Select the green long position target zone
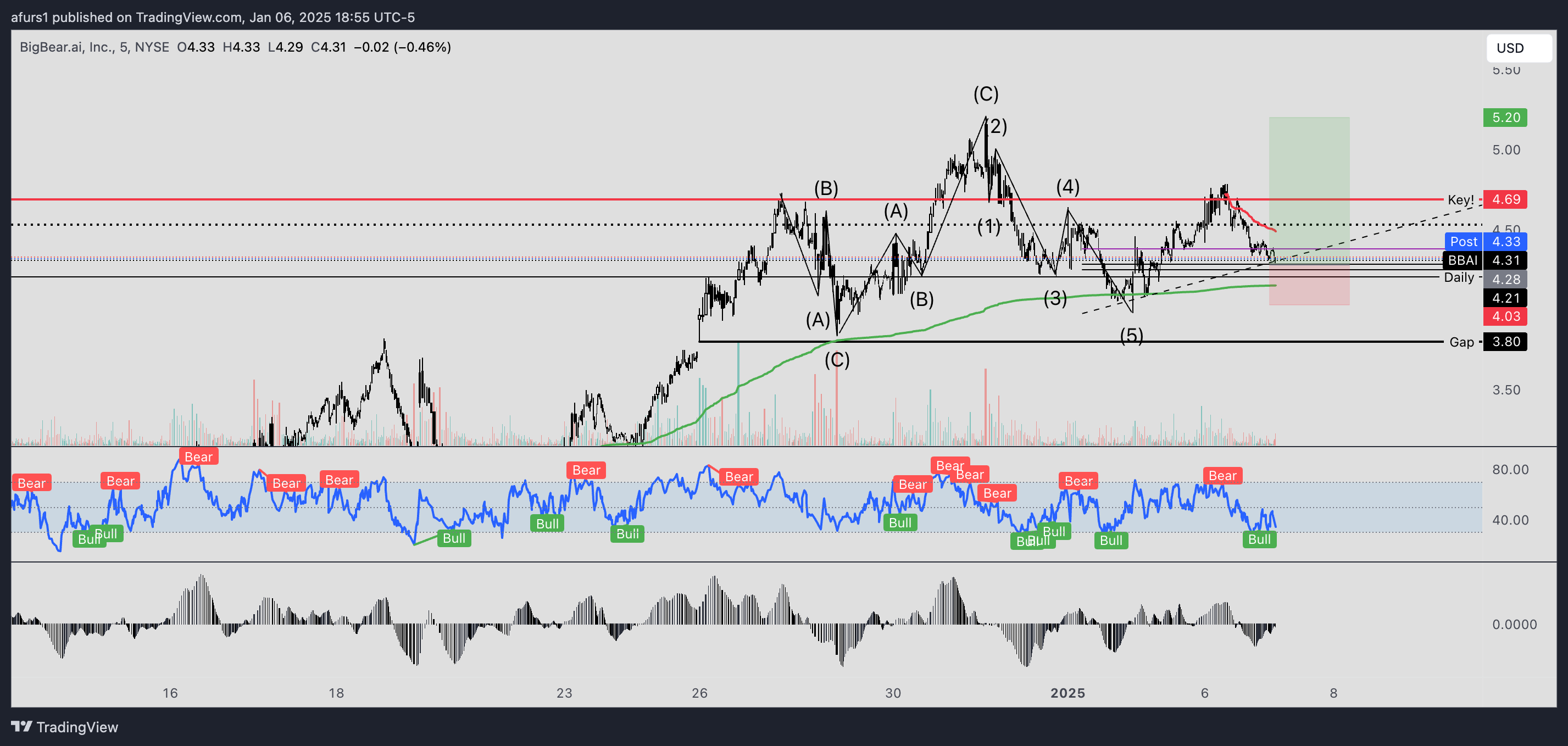Image resolution: width=1568 pixels, height=746 pixels. [1309, 190]
